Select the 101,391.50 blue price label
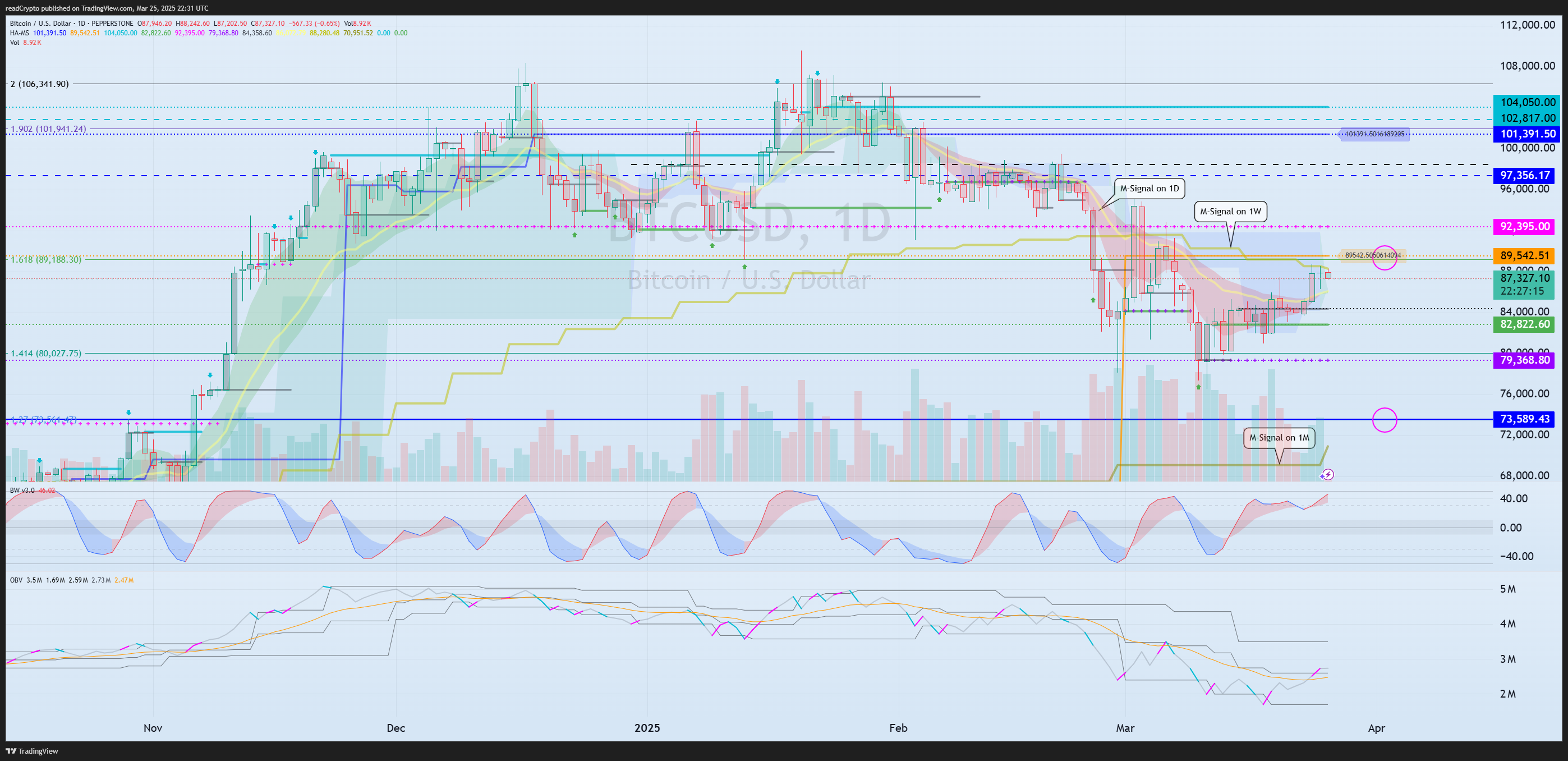Viewport: 1568px width, 761px height. point(1527,134)
